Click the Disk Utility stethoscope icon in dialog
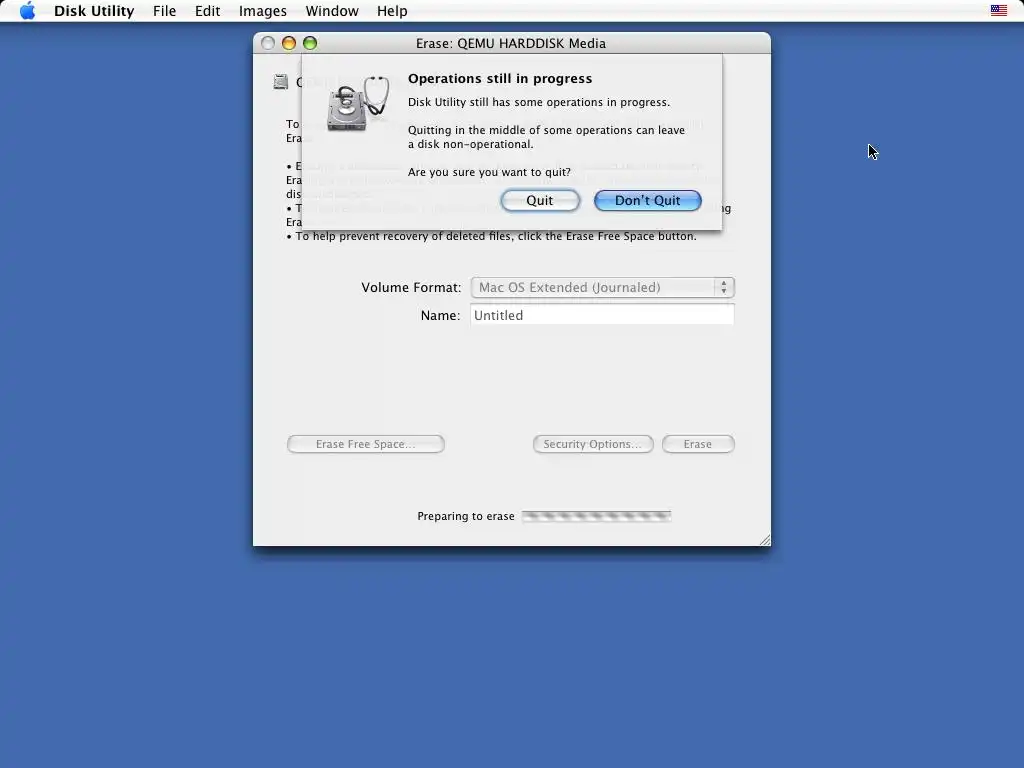The image size is (1024, 768). pos(359,103)
